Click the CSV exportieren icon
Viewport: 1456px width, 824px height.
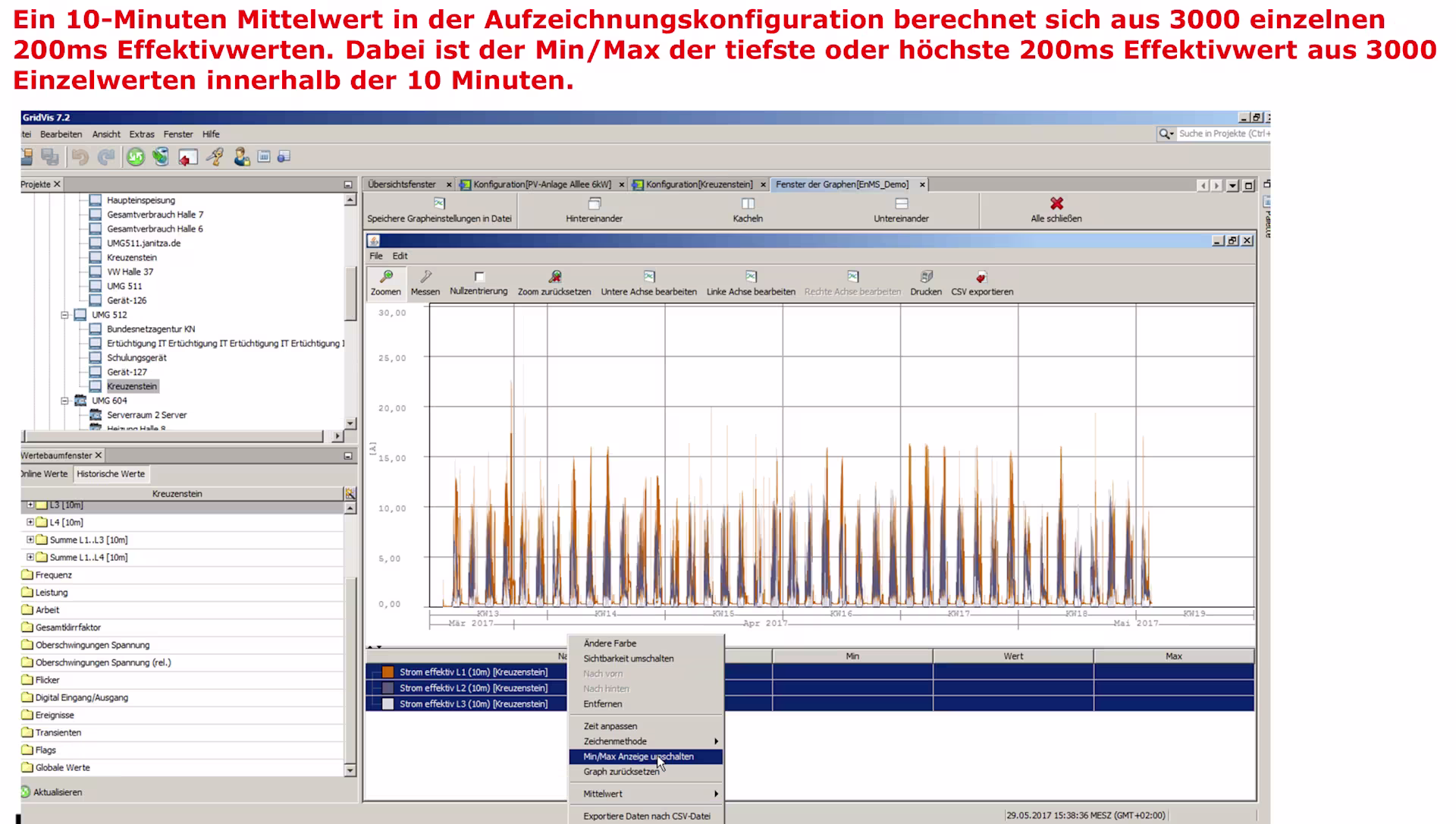981,278
